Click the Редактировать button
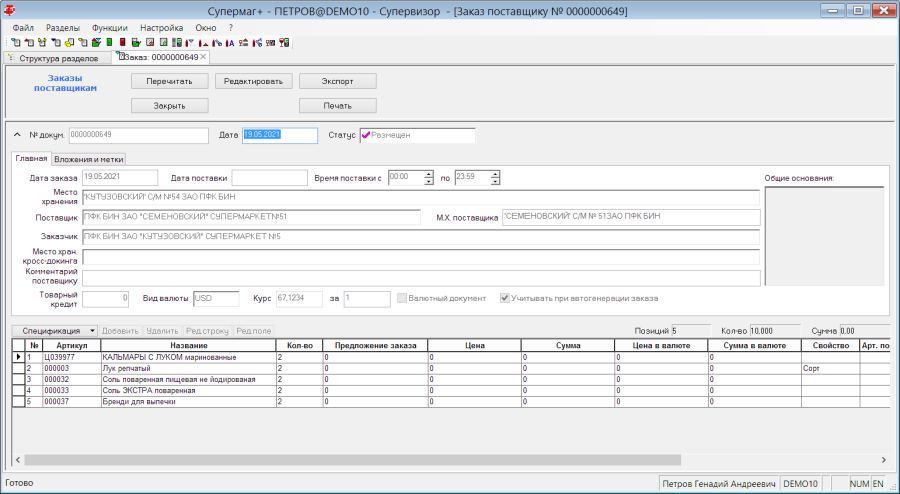 [253, 81]
